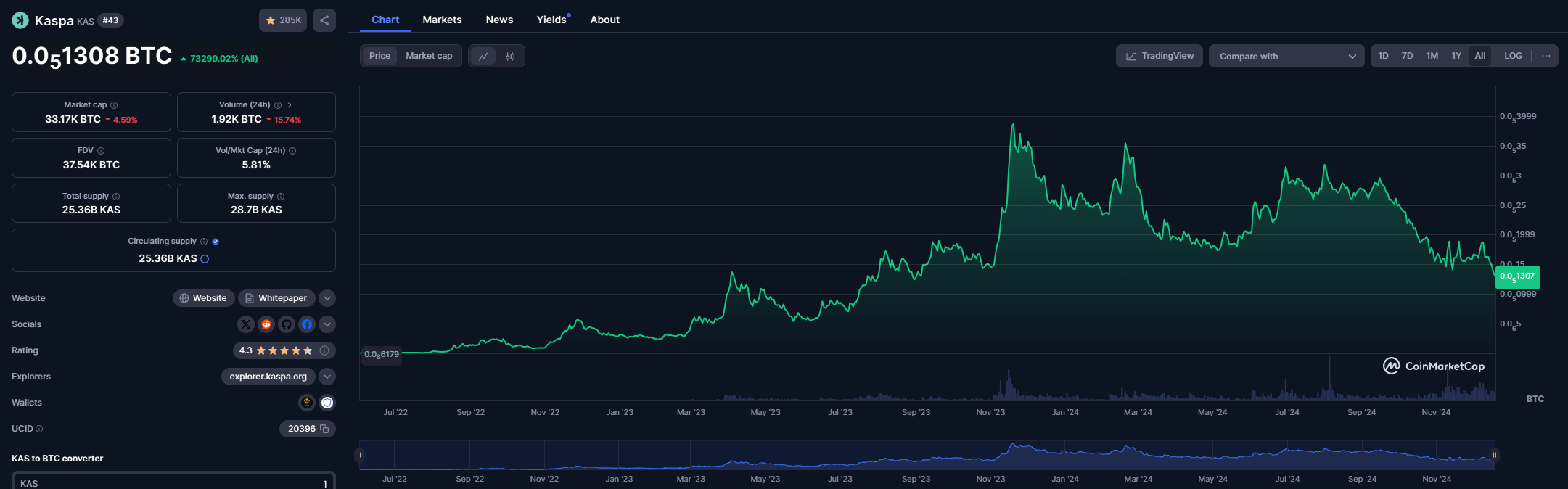Click the #43 rank badge
The image size is (1568, 489).
pos(110,20)
